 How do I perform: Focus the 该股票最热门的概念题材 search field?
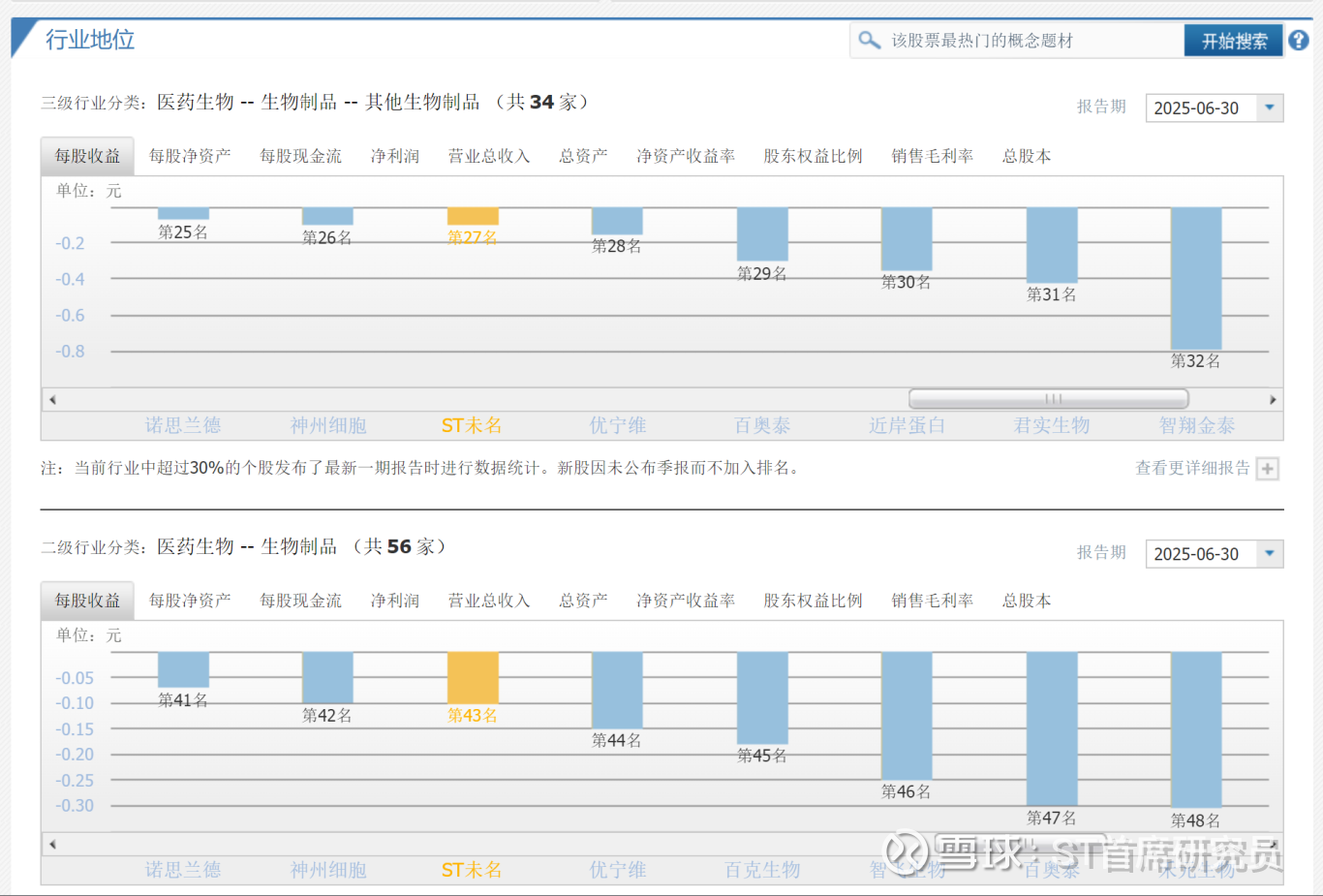1017,41
